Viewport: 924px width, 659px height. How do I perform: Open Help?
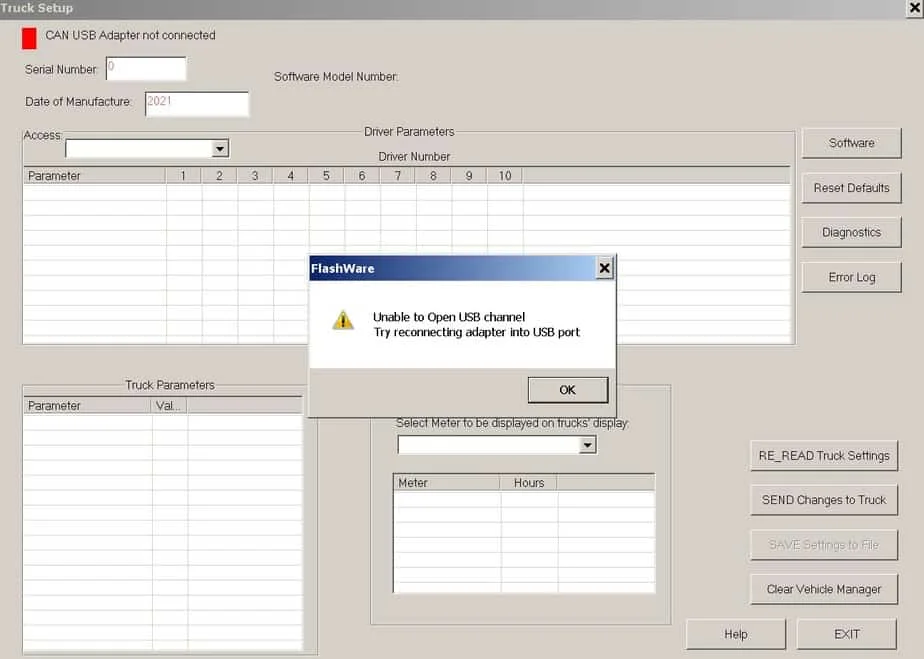coord(736,633)
